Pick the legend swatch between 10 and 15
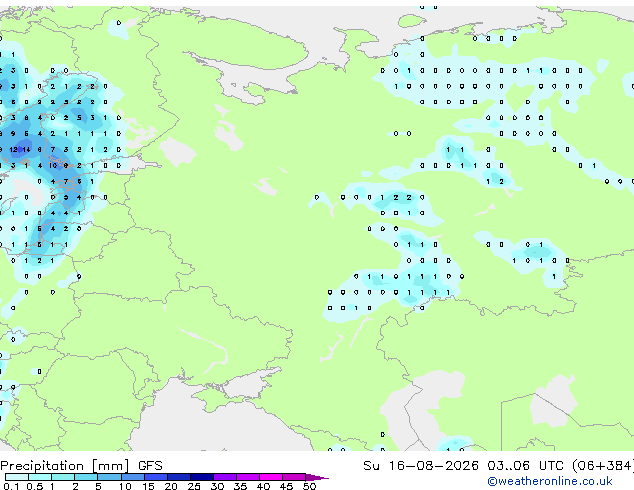This screenshot has height=490, width=634. [x=133, y=477]
